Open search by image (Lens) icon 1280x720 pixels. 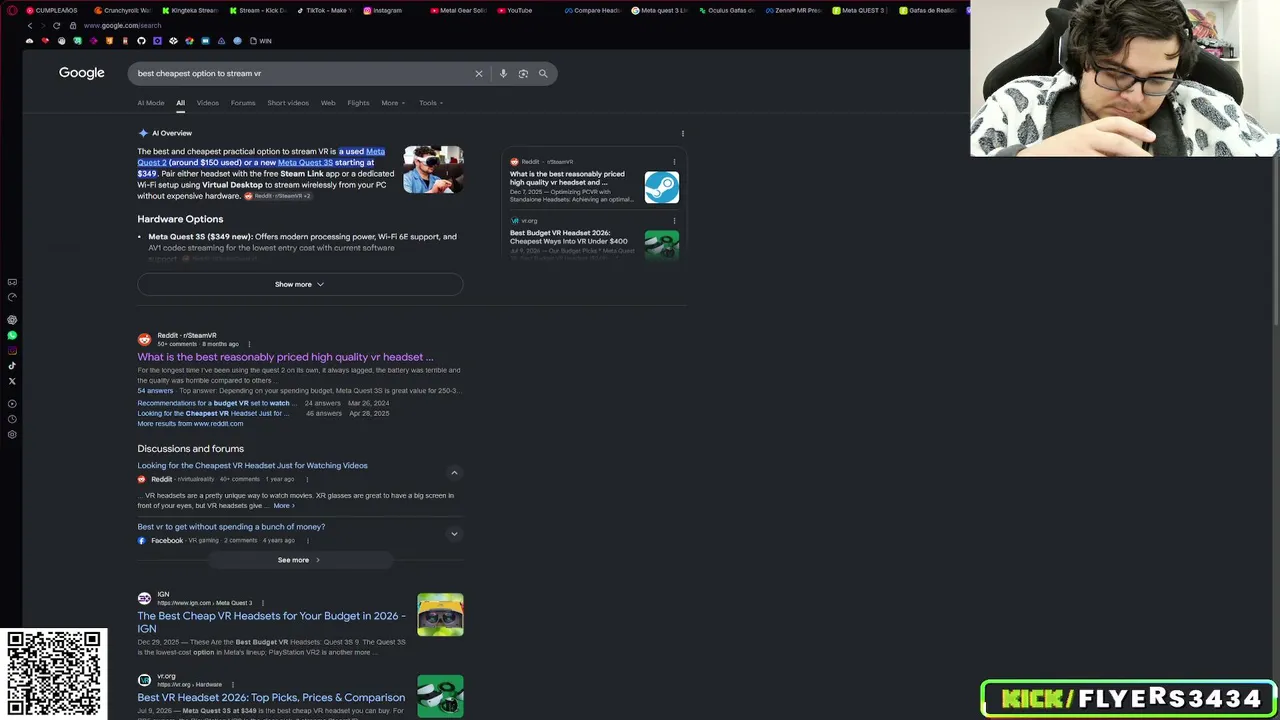523,73
